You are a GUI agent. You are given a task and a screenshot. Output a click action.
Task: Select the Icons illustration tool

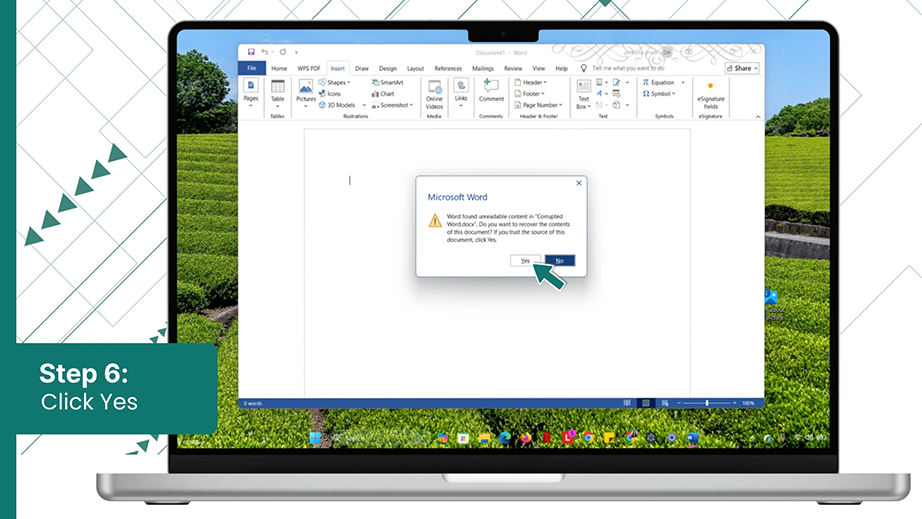point(330,93)
